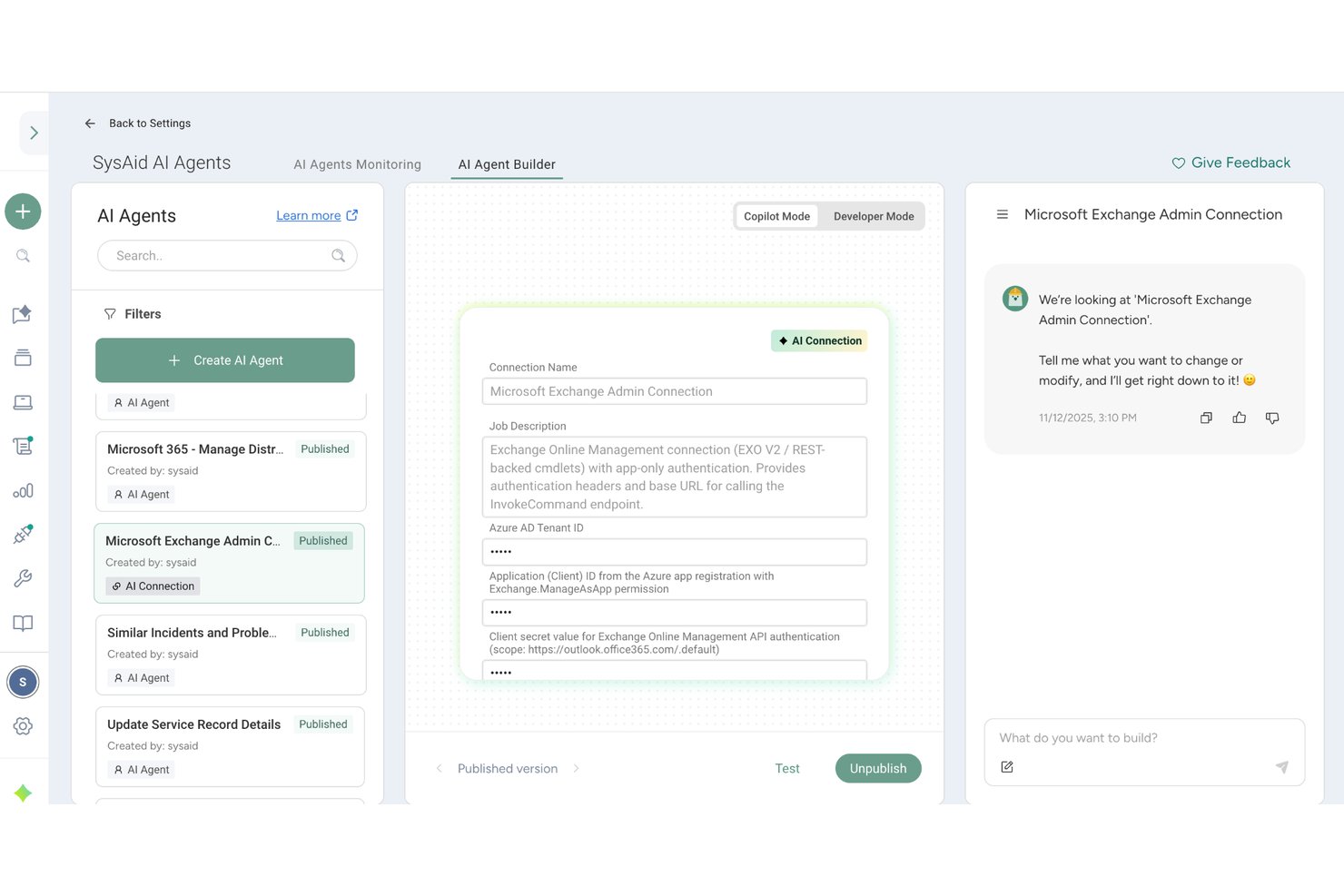Open the knowledge base book icon in sidebar
Screen dimensions: 1344x896
(23, 623)
